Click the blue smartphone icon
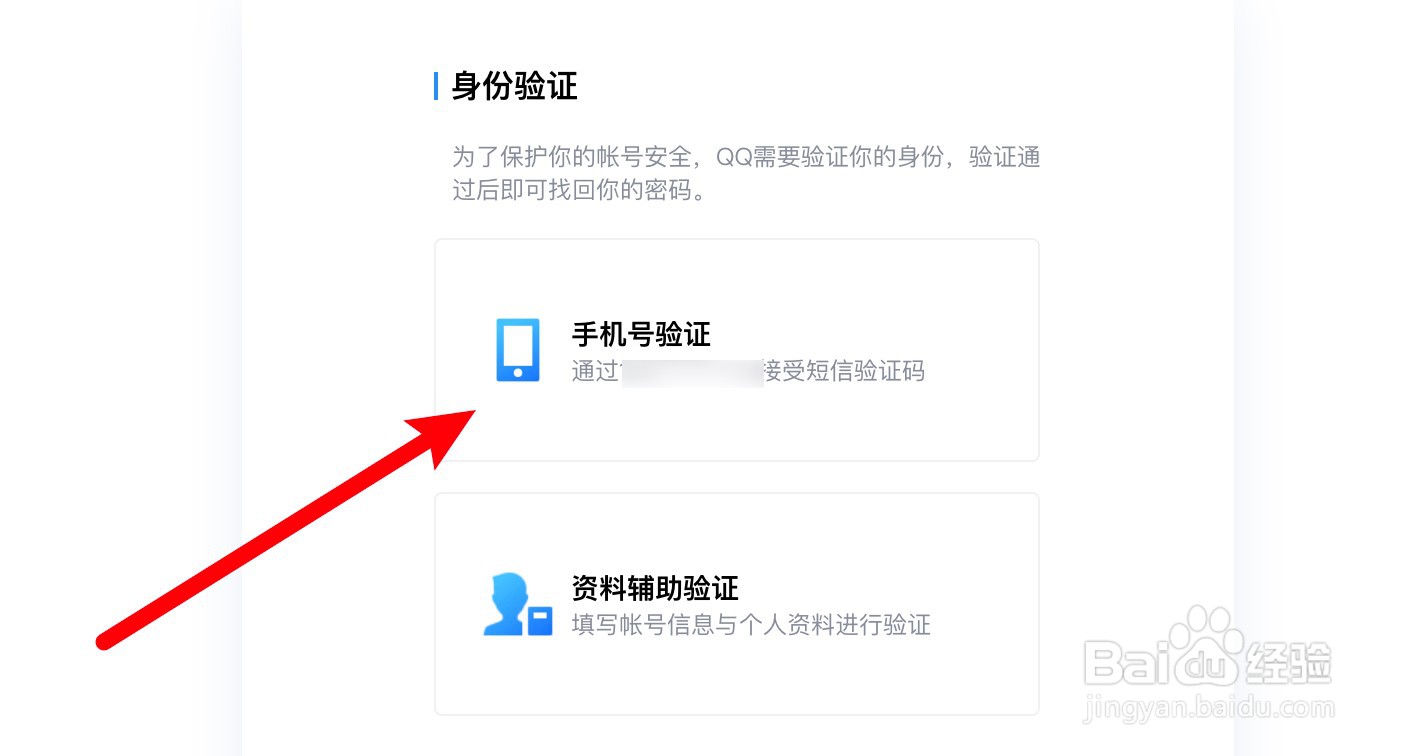Screen dimensions: 1412x756 click(x=518, y=350)
